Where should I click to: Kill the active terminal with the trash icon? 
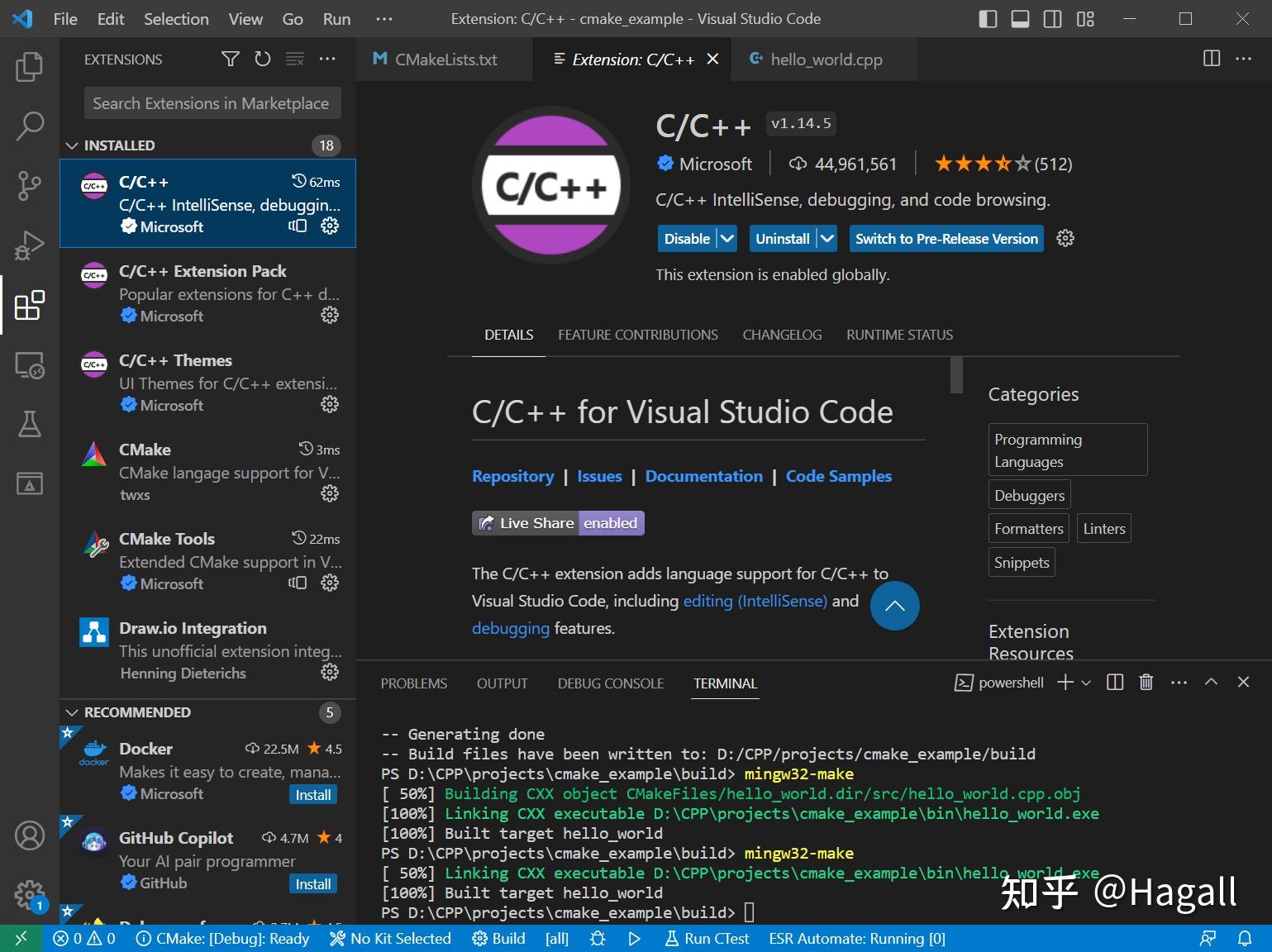click(x=1146, y=683)
